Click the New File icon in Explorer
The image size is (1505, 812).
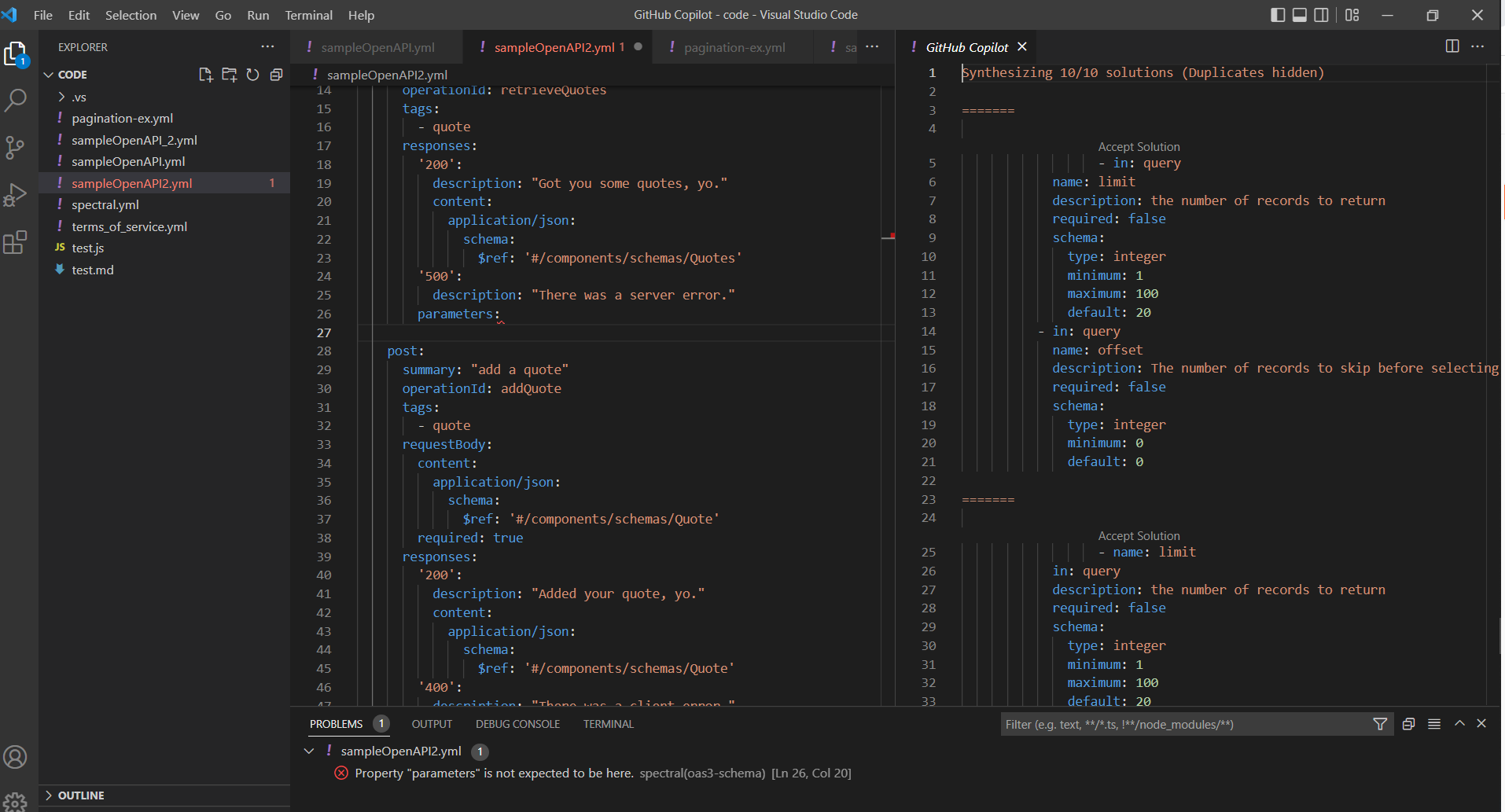click(x=205, y=75)
